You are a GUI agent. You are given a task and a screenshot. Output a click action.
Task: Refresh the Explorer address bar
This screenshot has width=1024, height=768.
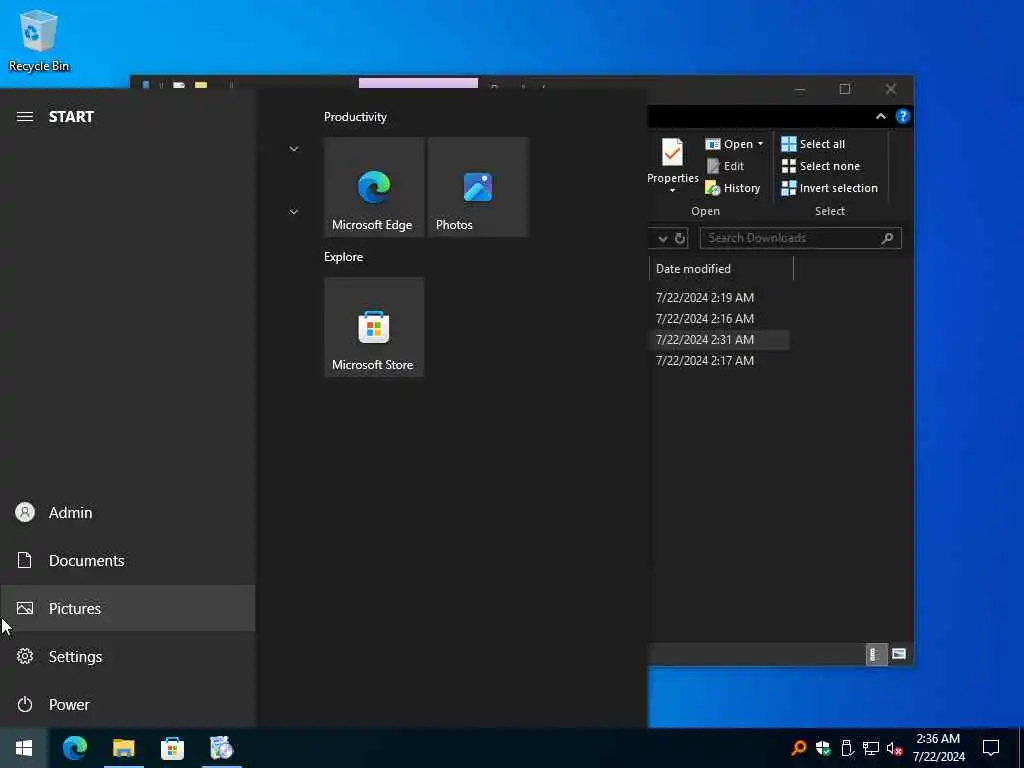680,238
